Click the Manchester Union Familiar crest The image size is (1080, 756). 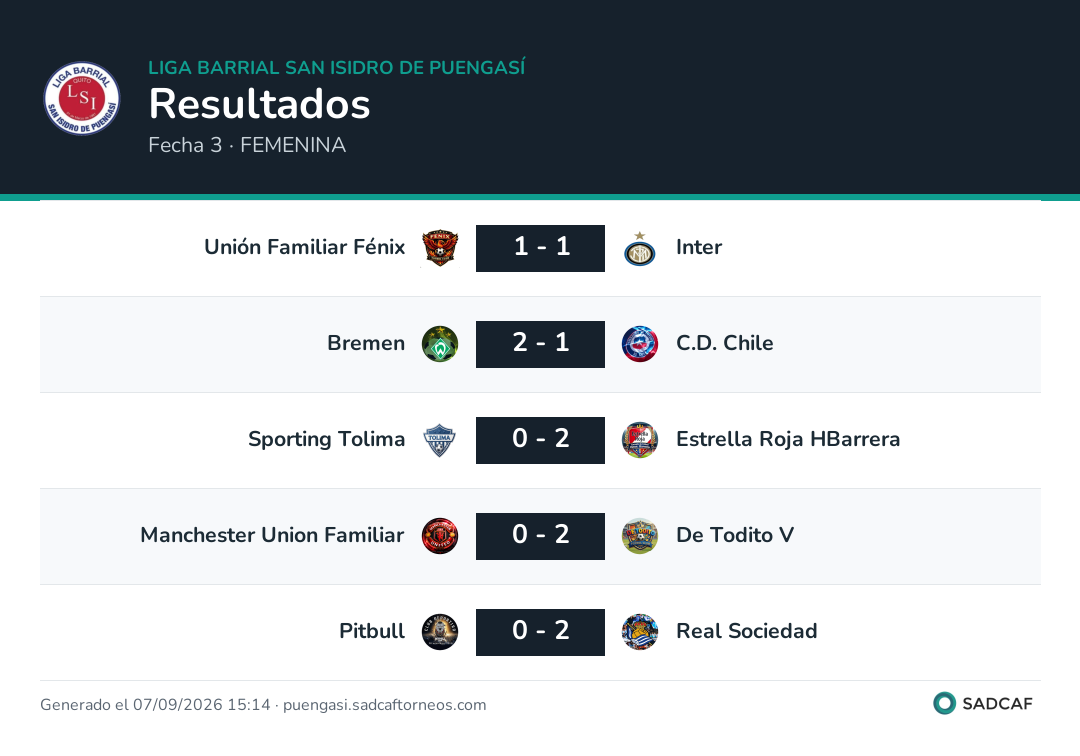click(x=440, y=536)
